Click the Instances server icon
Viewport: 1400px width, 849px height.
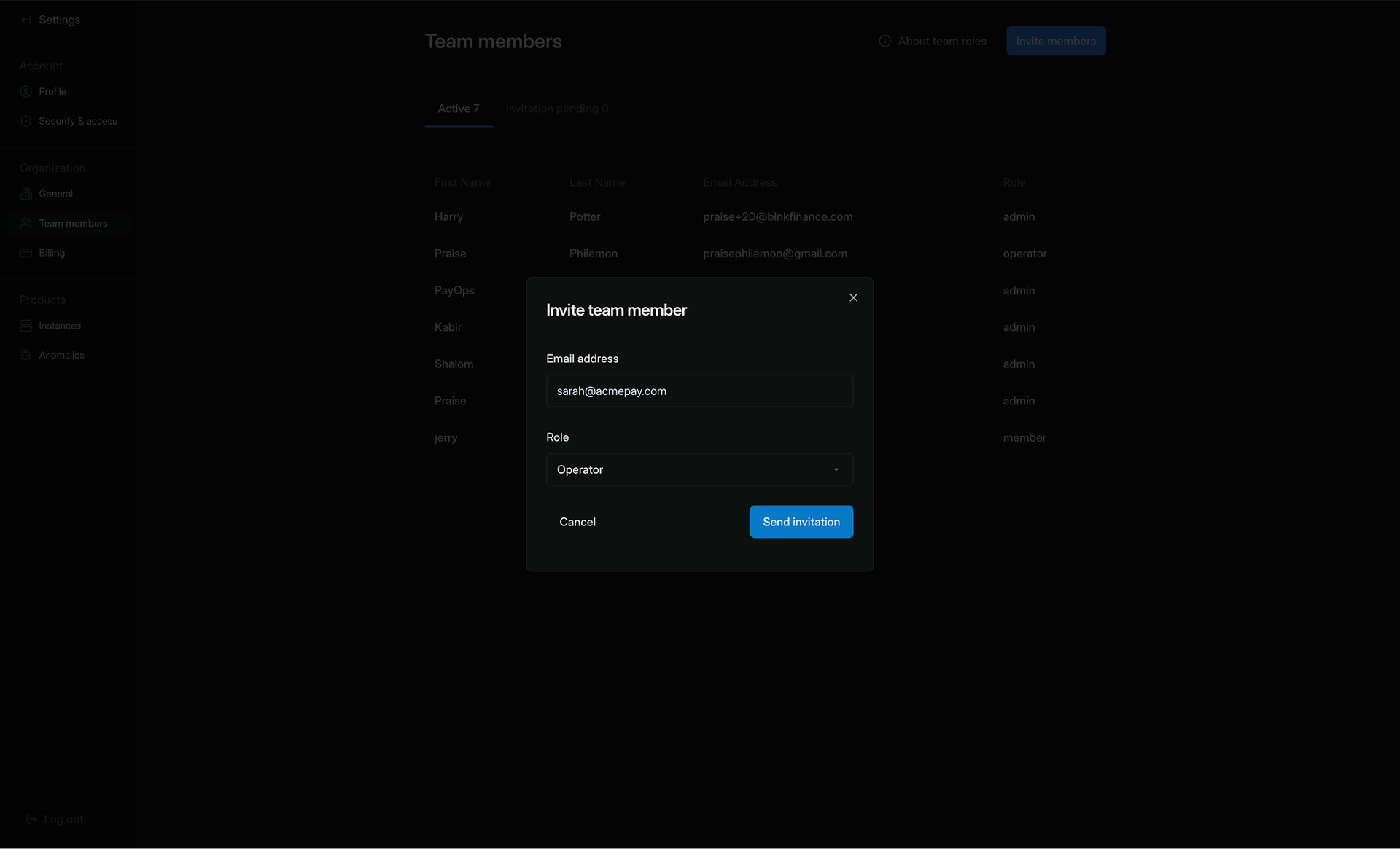coord(26,326)
